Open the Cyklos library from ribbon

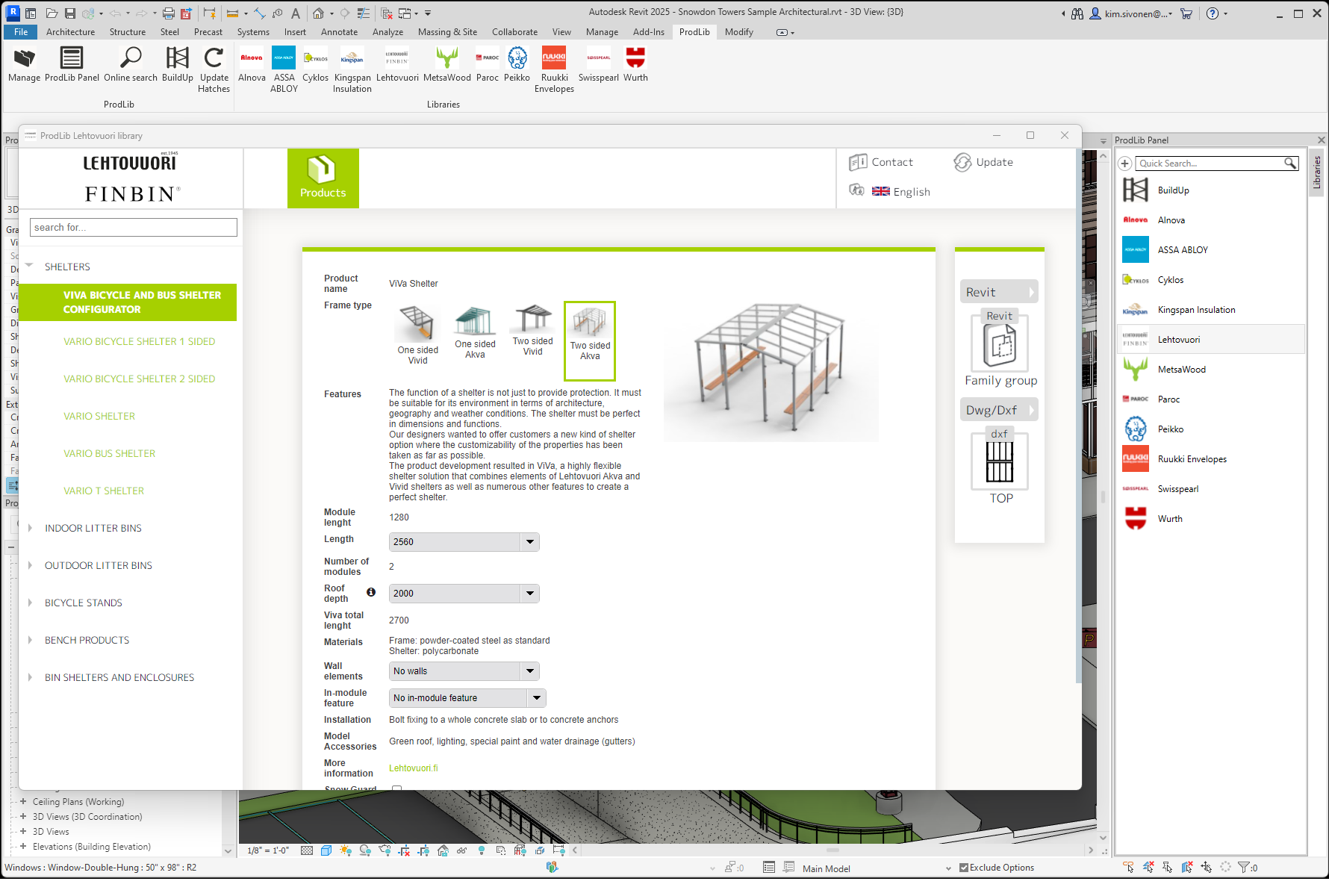(x=315, y=64)
